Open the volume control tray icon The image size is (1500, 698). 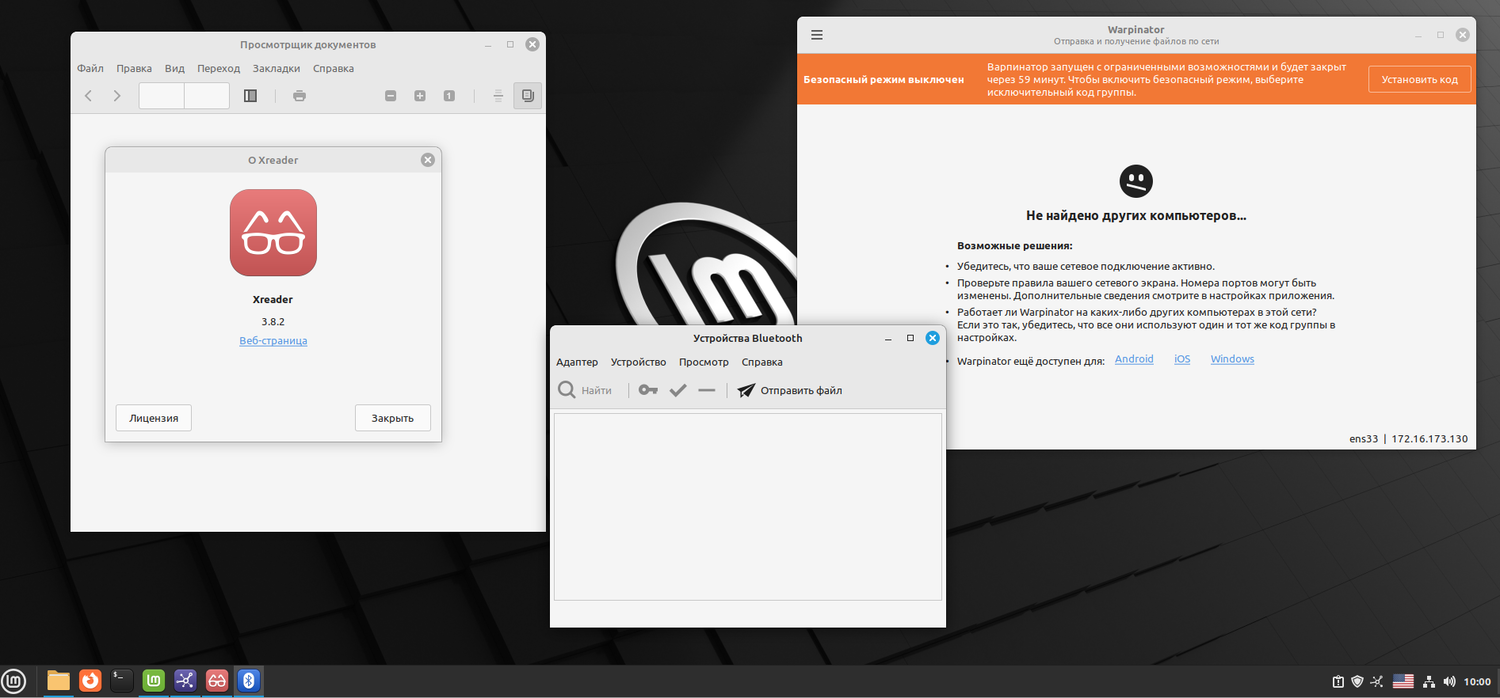tap(1448, 682)
